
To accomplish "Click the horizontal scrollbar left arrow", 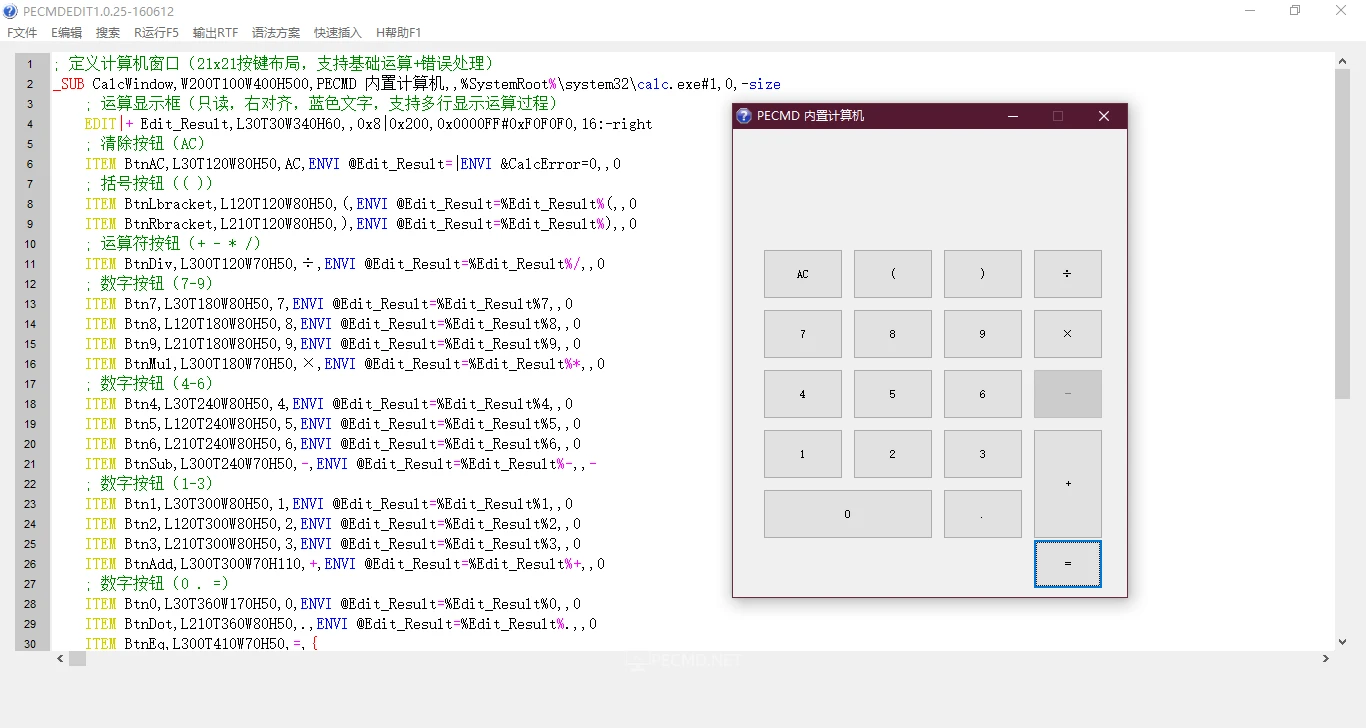I will (x=60, y=658).
